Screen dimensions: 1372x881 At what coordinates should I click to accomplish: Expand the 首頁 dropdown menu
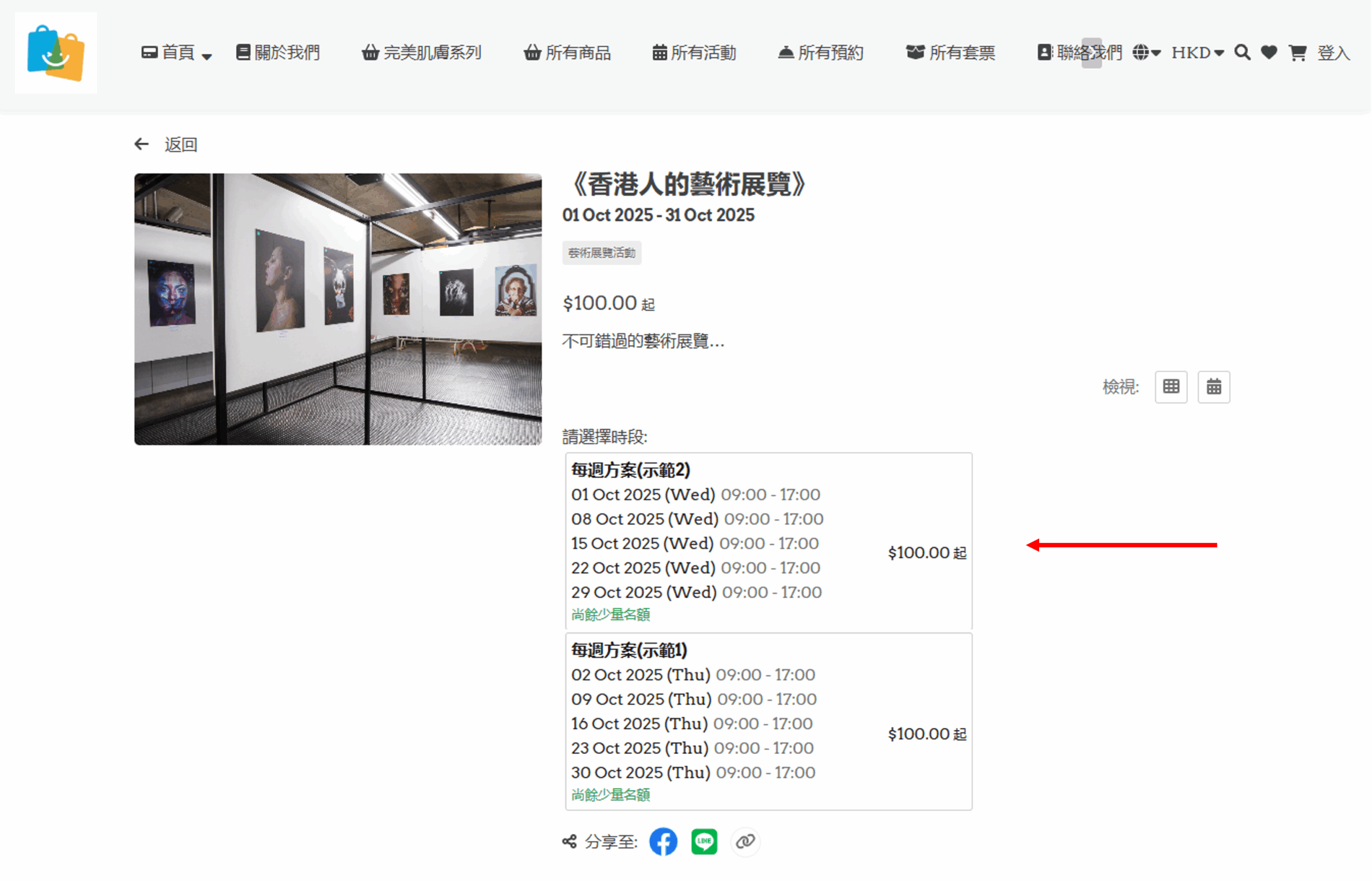point(177,53)
